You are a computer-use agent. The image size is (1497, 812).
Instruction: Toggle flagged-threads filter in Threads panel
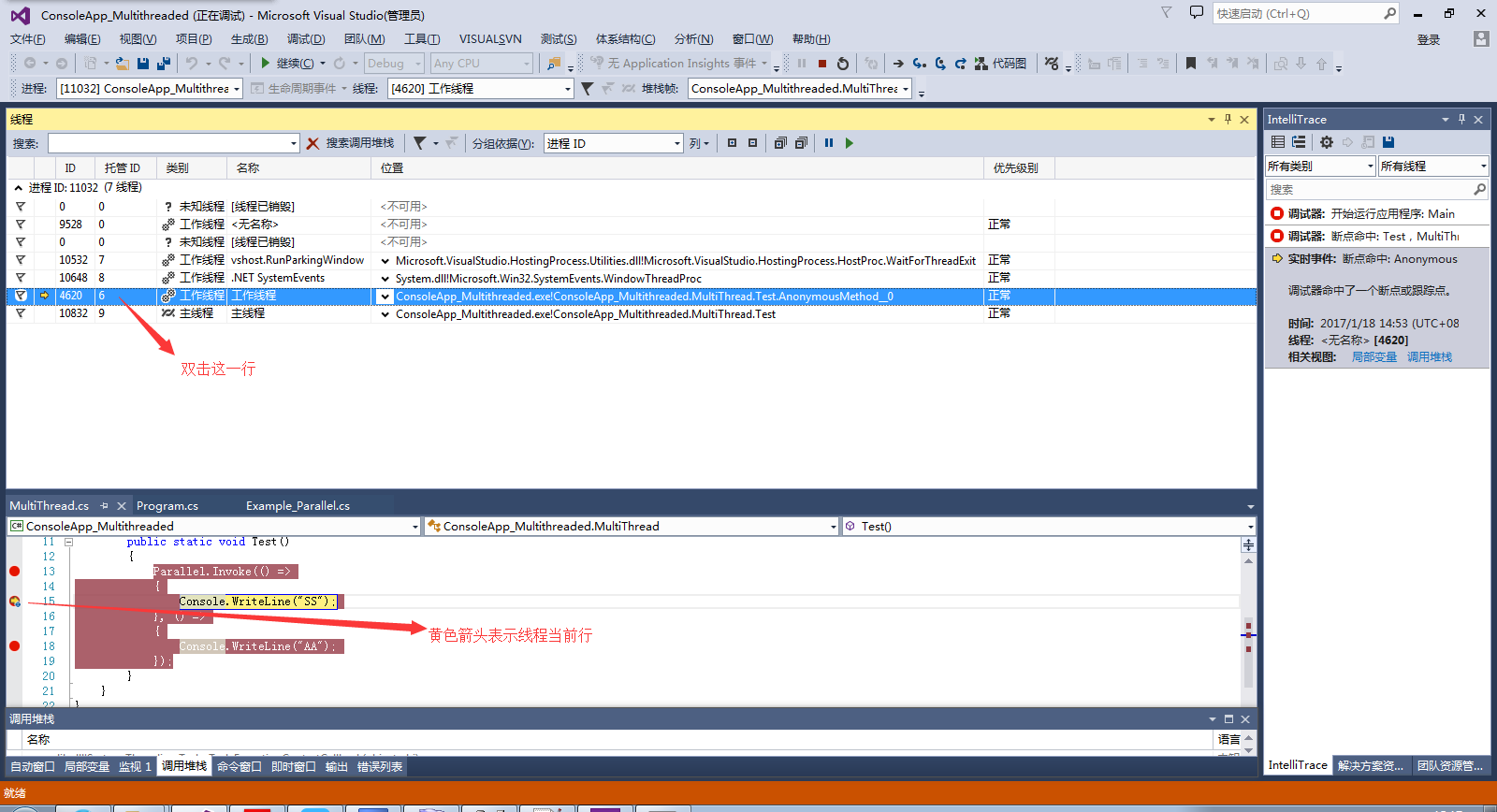[420, 143]
